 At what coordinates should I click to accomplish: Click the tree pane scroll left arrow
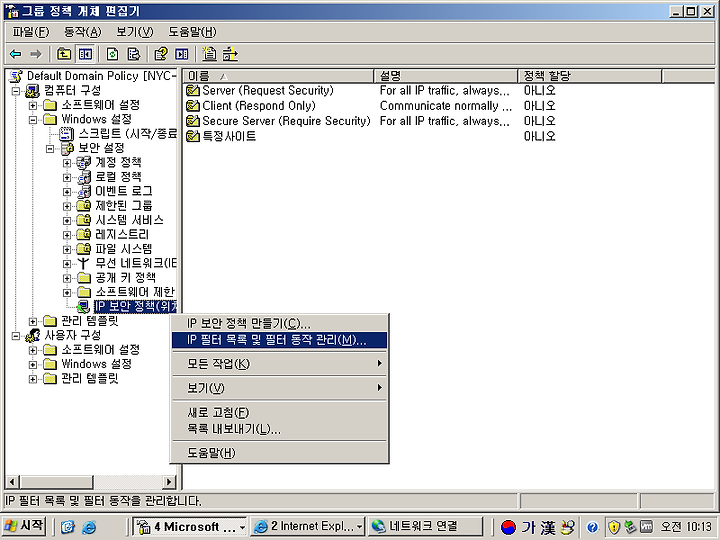(x=12, y=482)
